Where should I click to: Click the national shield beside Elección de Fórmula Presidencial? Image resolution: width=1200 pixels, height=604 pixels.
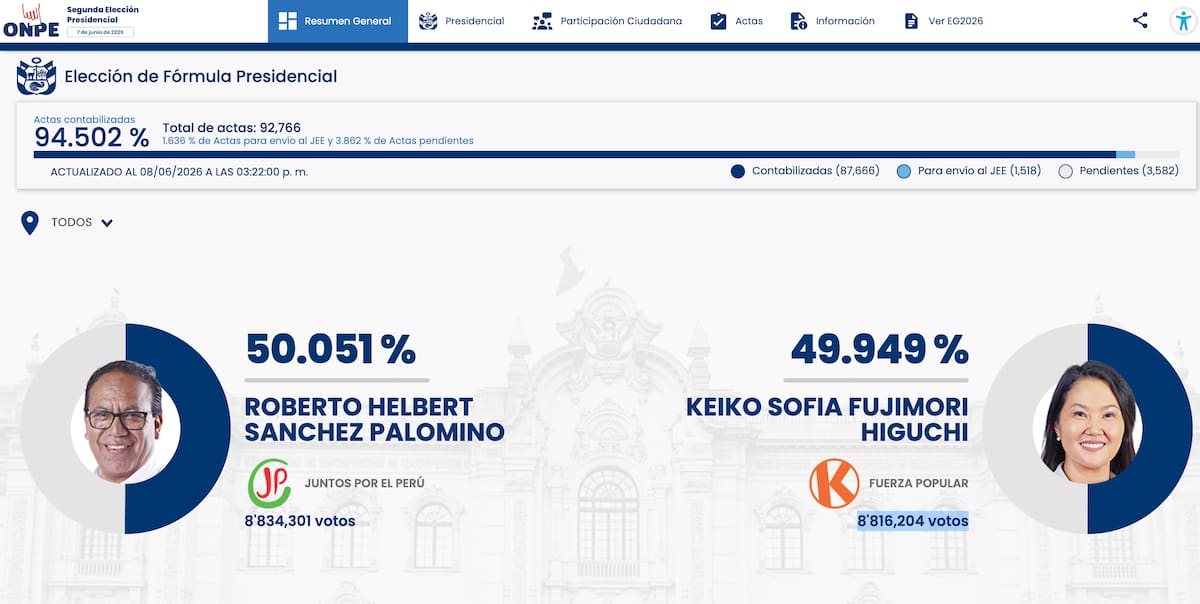(37, 77)
